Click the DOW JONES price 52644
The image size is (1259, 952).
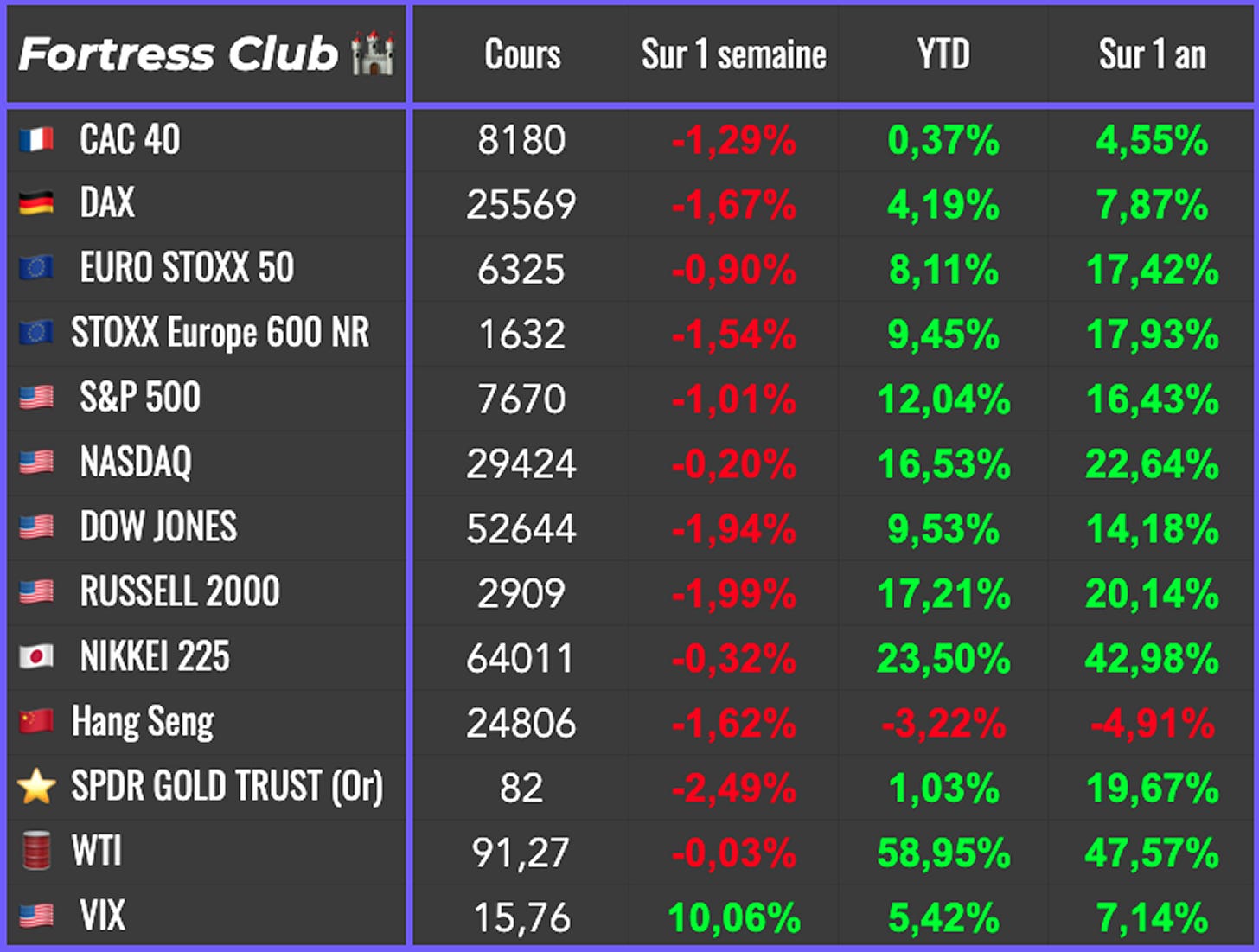521,529
